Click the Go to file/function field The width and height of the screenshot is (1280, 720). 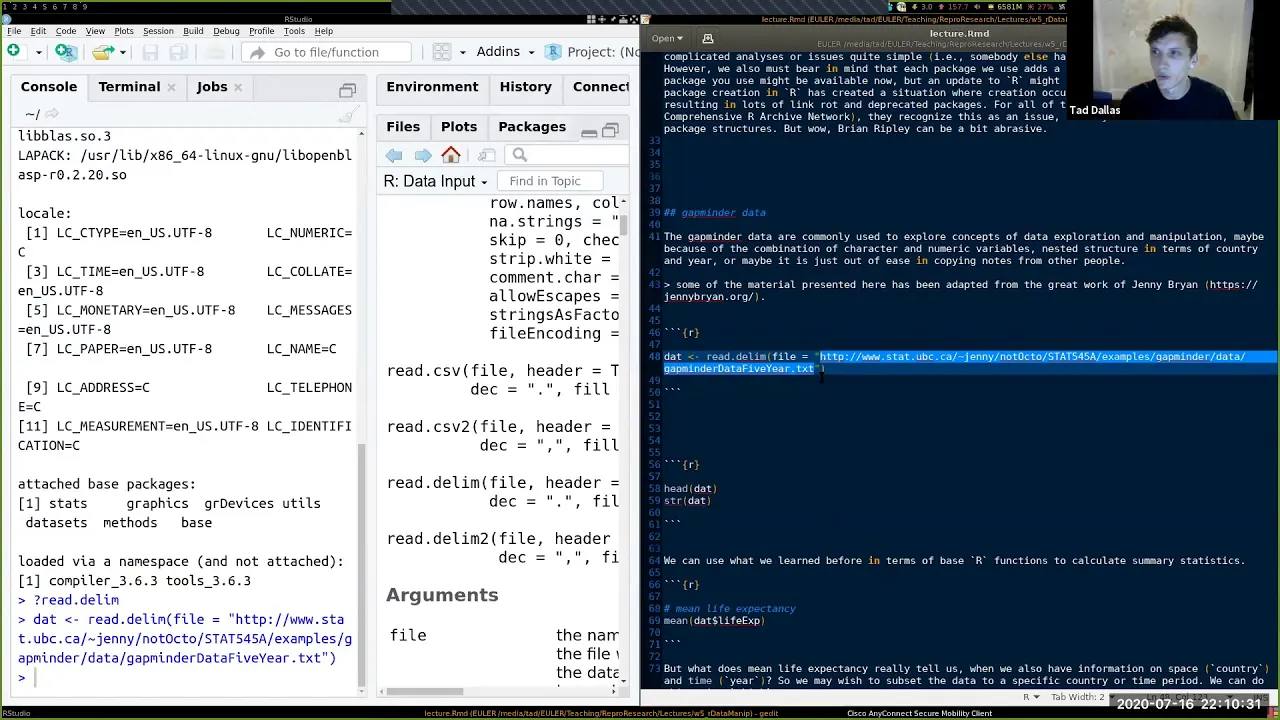click(x=326, y=52)
